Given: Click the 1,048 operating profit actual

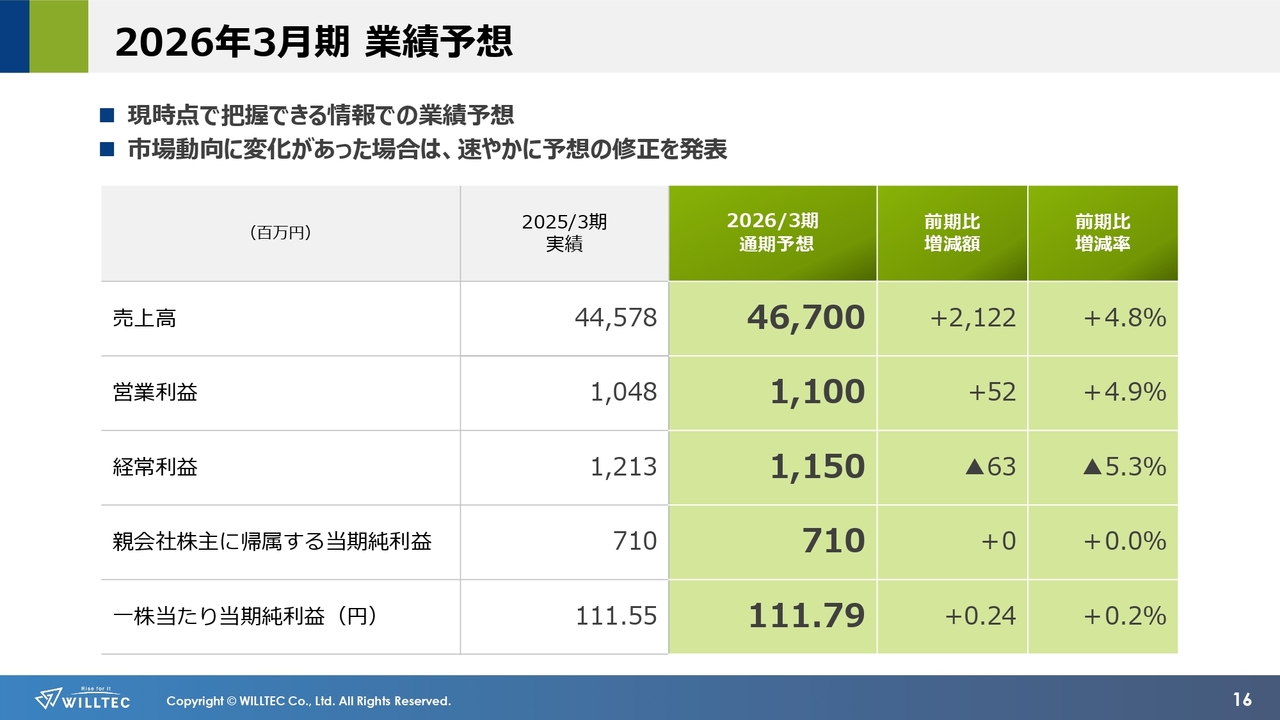Looking at the screenshot, I should [624, 392].
